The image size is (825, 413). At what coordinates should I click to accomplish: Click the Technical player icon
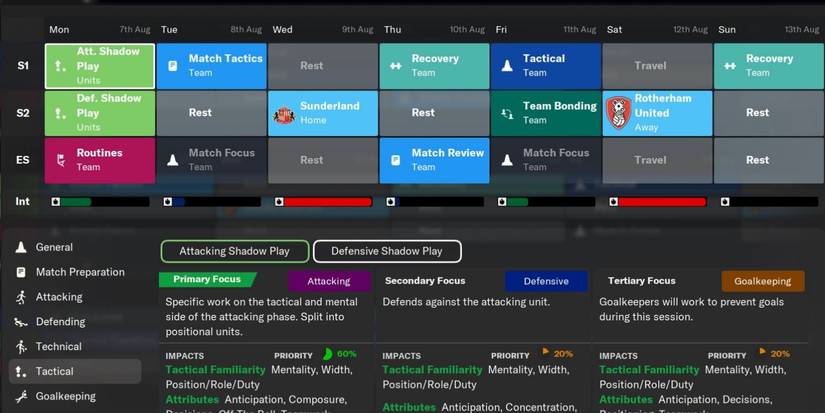pos(21,346)
